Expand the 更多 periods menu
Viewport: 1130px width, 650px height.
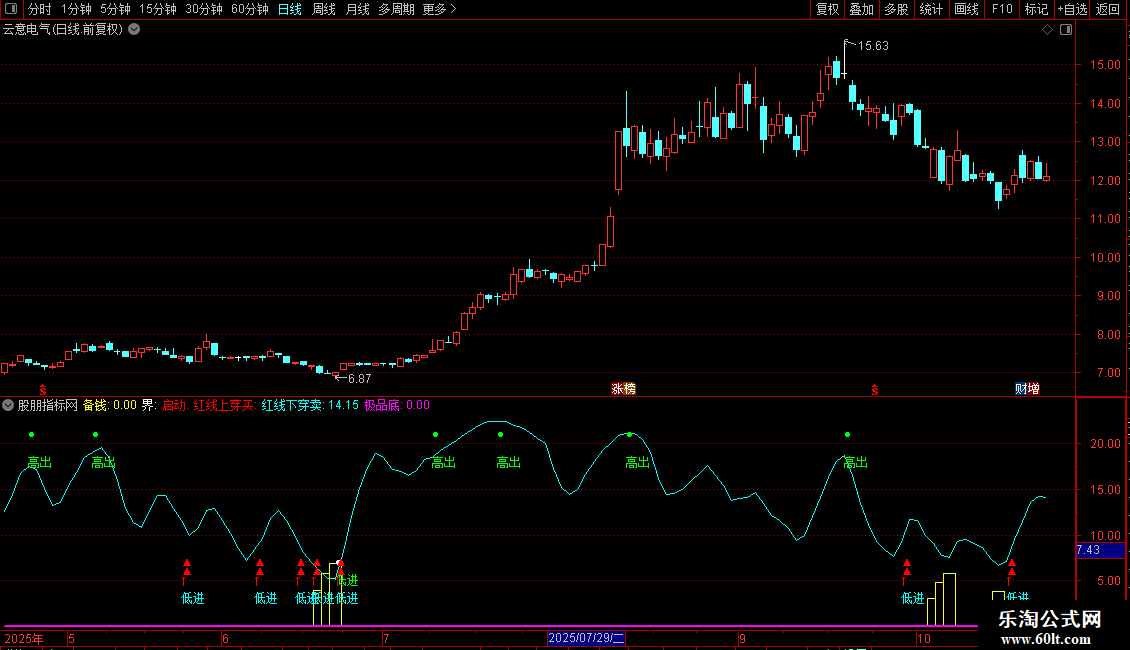pos(440,9)
